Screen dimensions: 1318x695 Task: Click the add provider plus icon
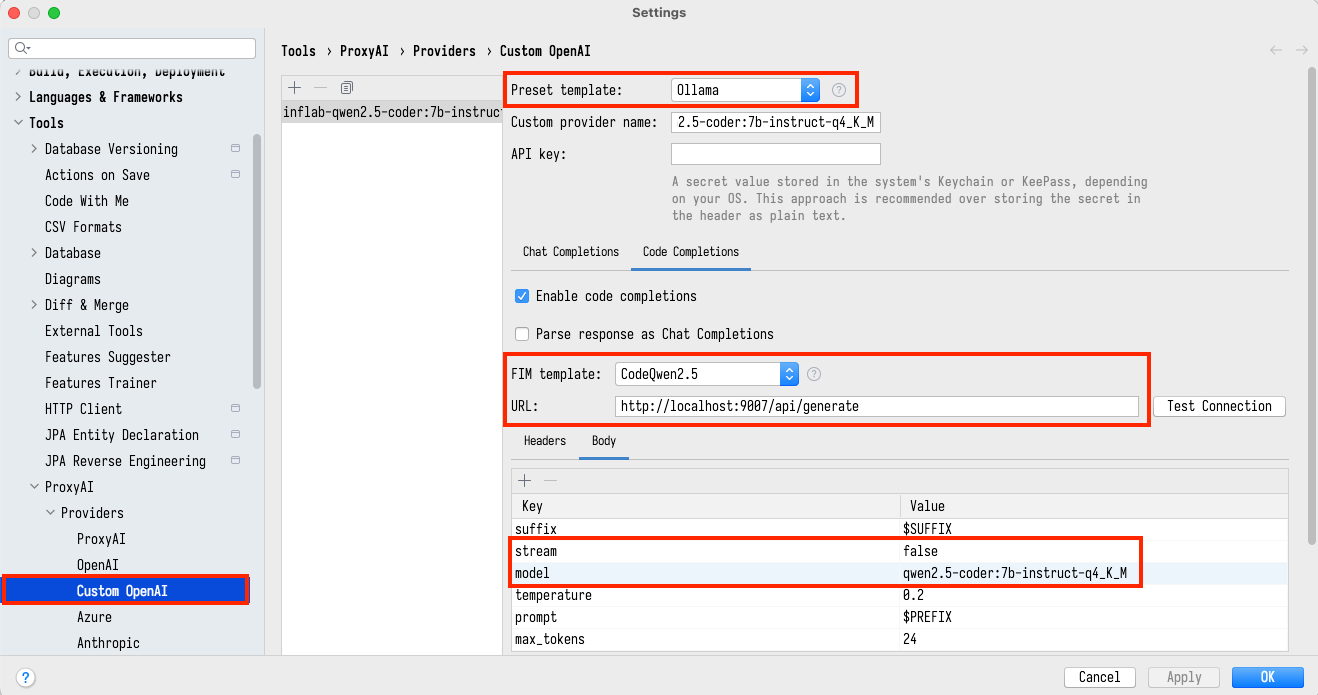[x=294, y=88]
